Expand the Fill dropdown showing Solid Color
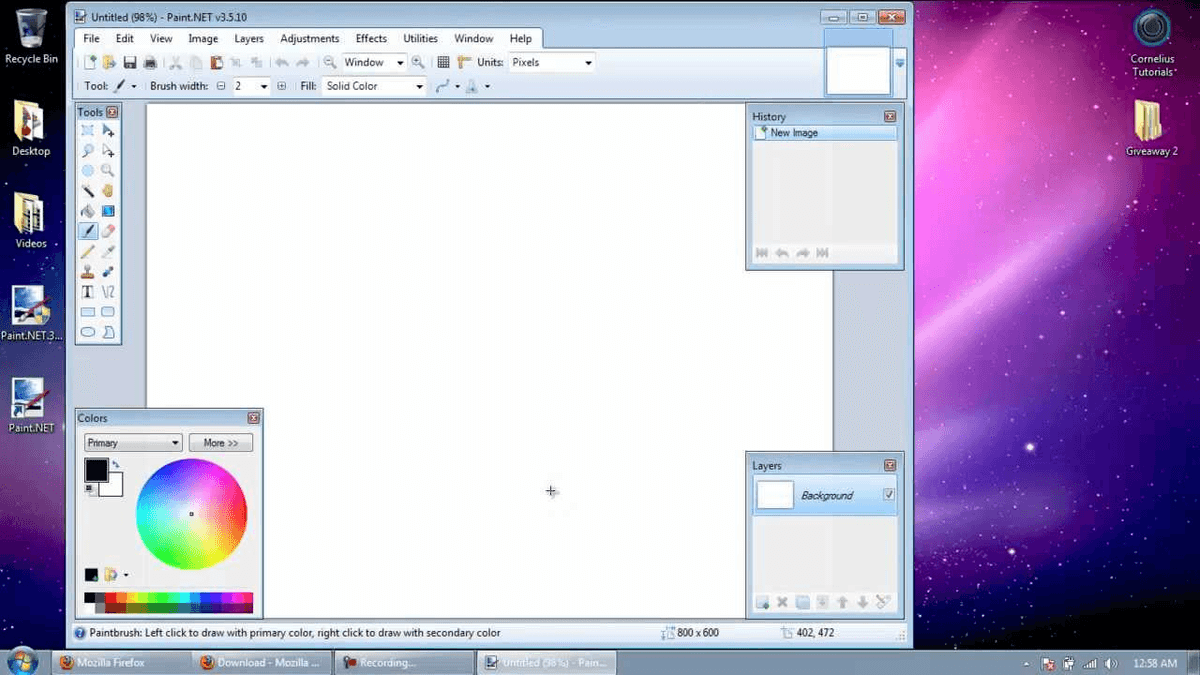Image resolution: width=1200 pixels, height=675 pixels. [375, 87]
